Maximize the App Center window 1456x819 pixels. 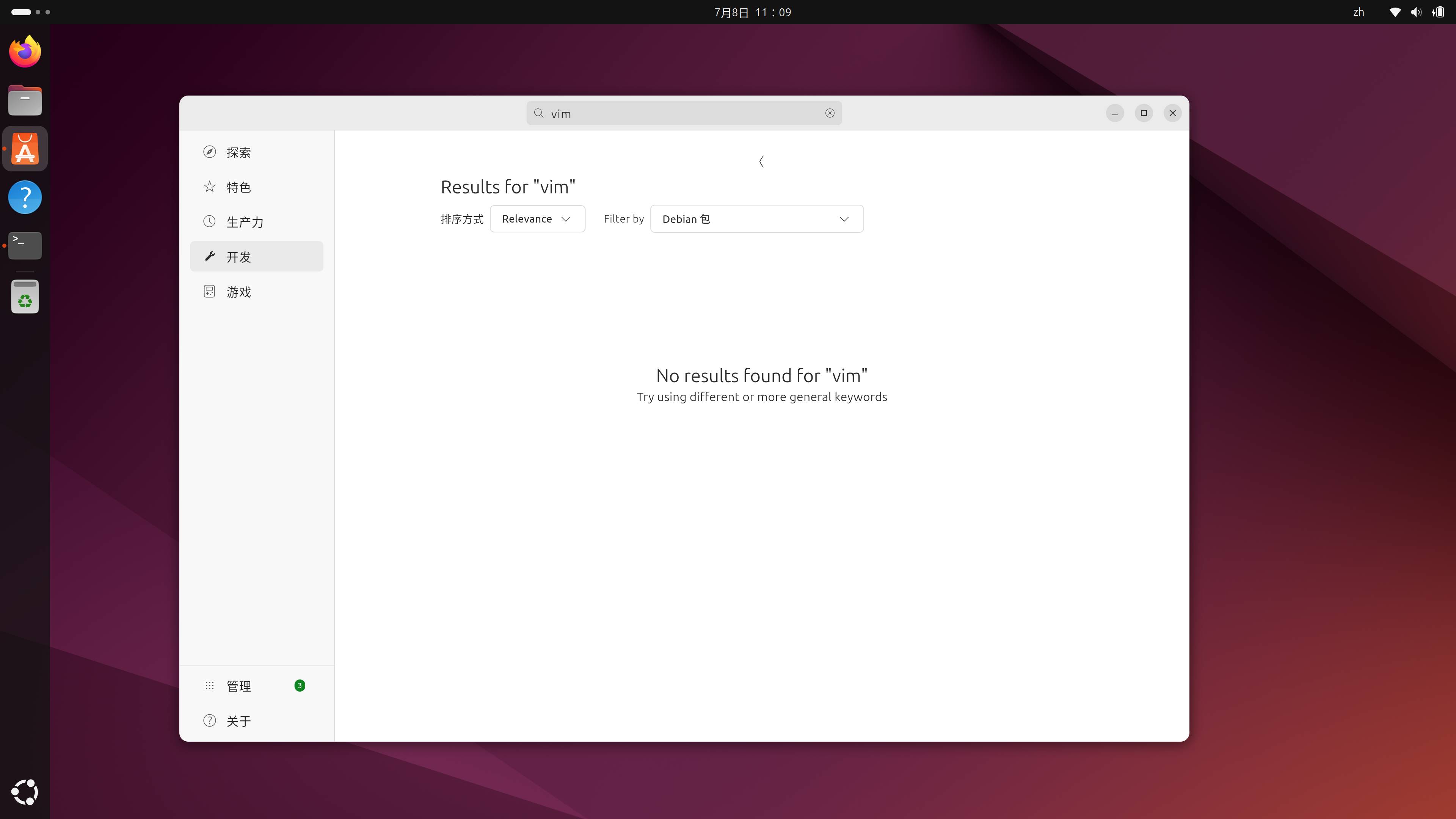coord(1144,113)
